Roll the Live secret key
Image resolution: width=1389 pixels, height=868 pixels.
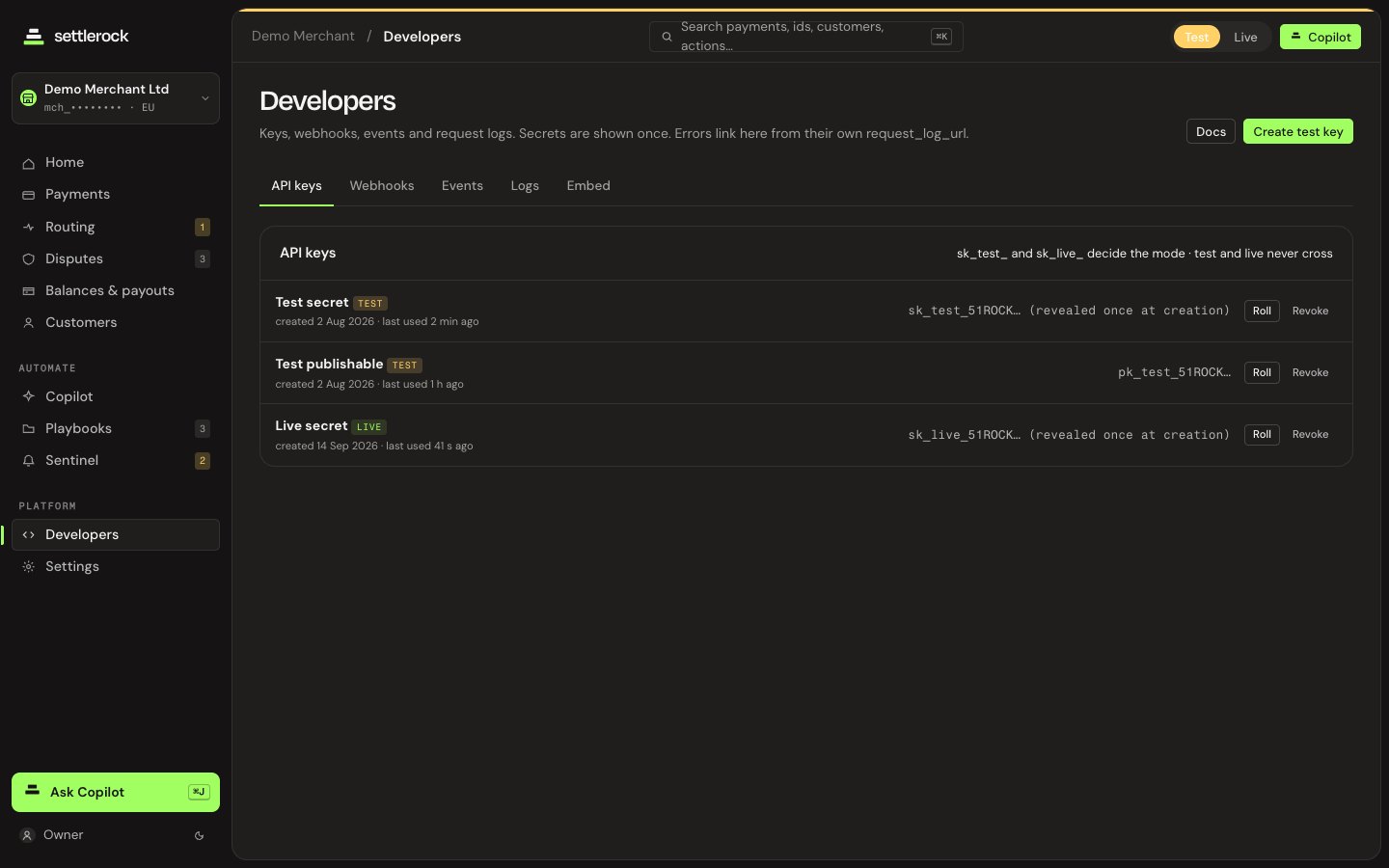[x=1262, y=435]
